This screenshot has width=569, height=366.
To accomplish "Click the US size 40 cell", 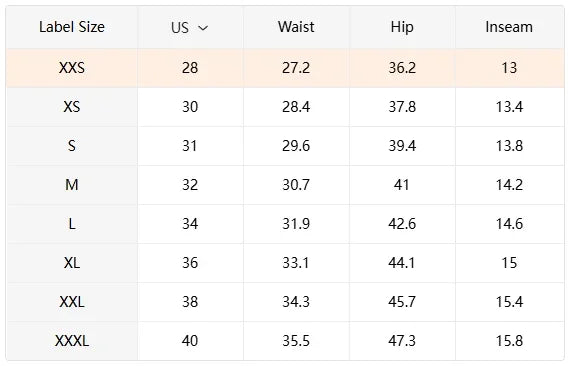I will pos(190,341).
